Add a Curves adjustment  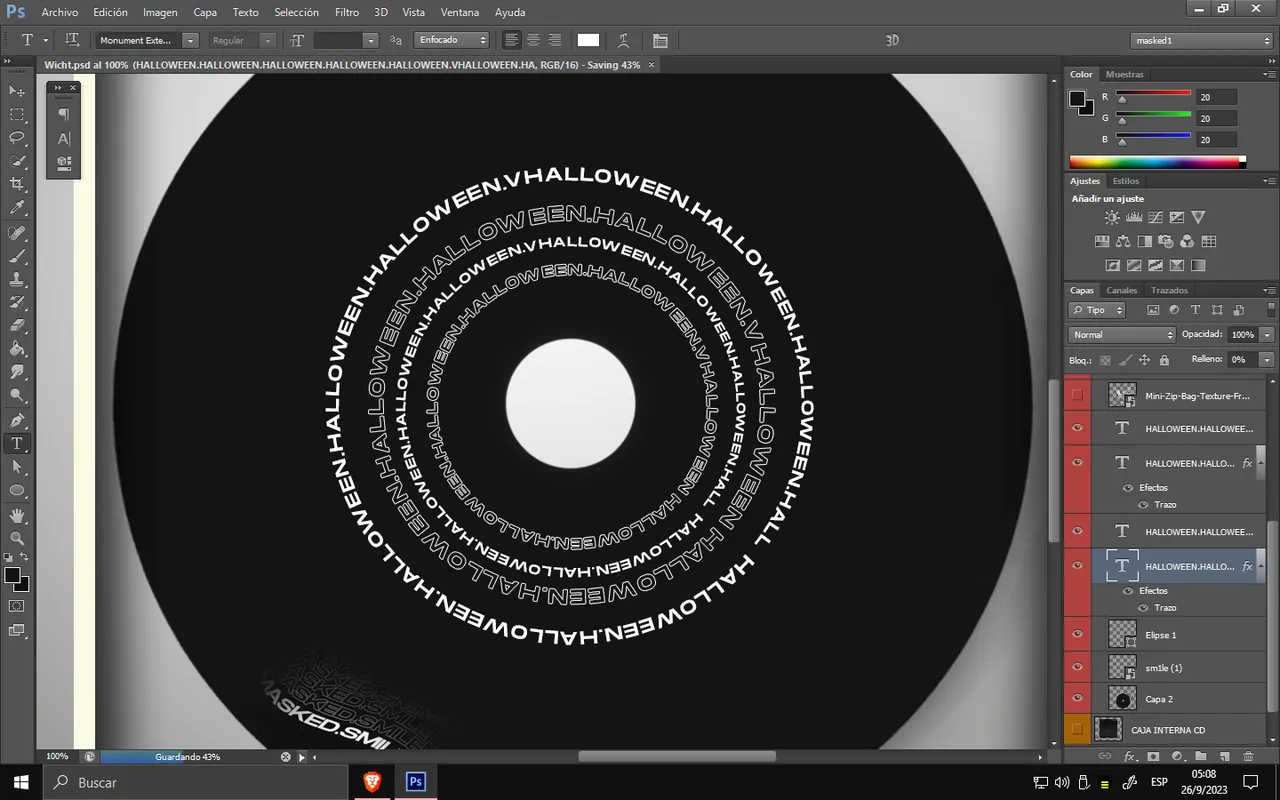[x=1155, y=217]
